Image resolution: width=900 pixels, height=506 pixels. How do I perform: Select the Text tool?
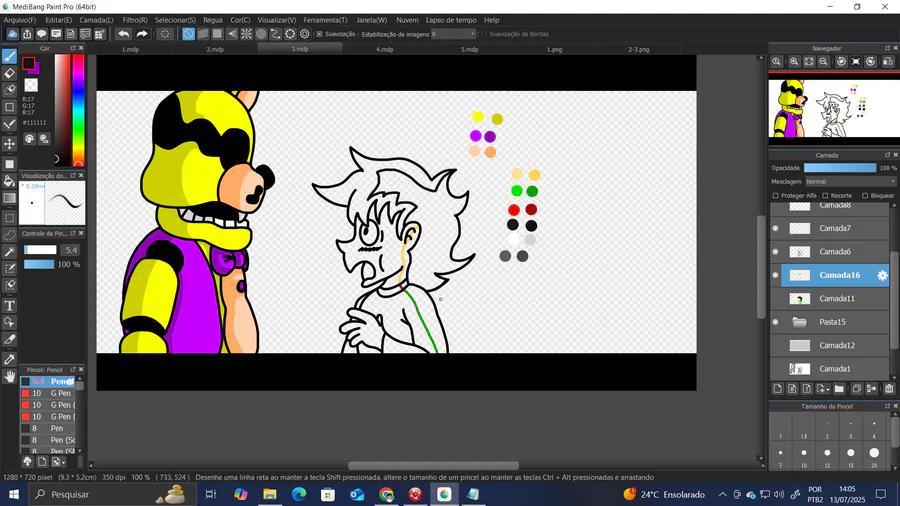coord(9,306)
